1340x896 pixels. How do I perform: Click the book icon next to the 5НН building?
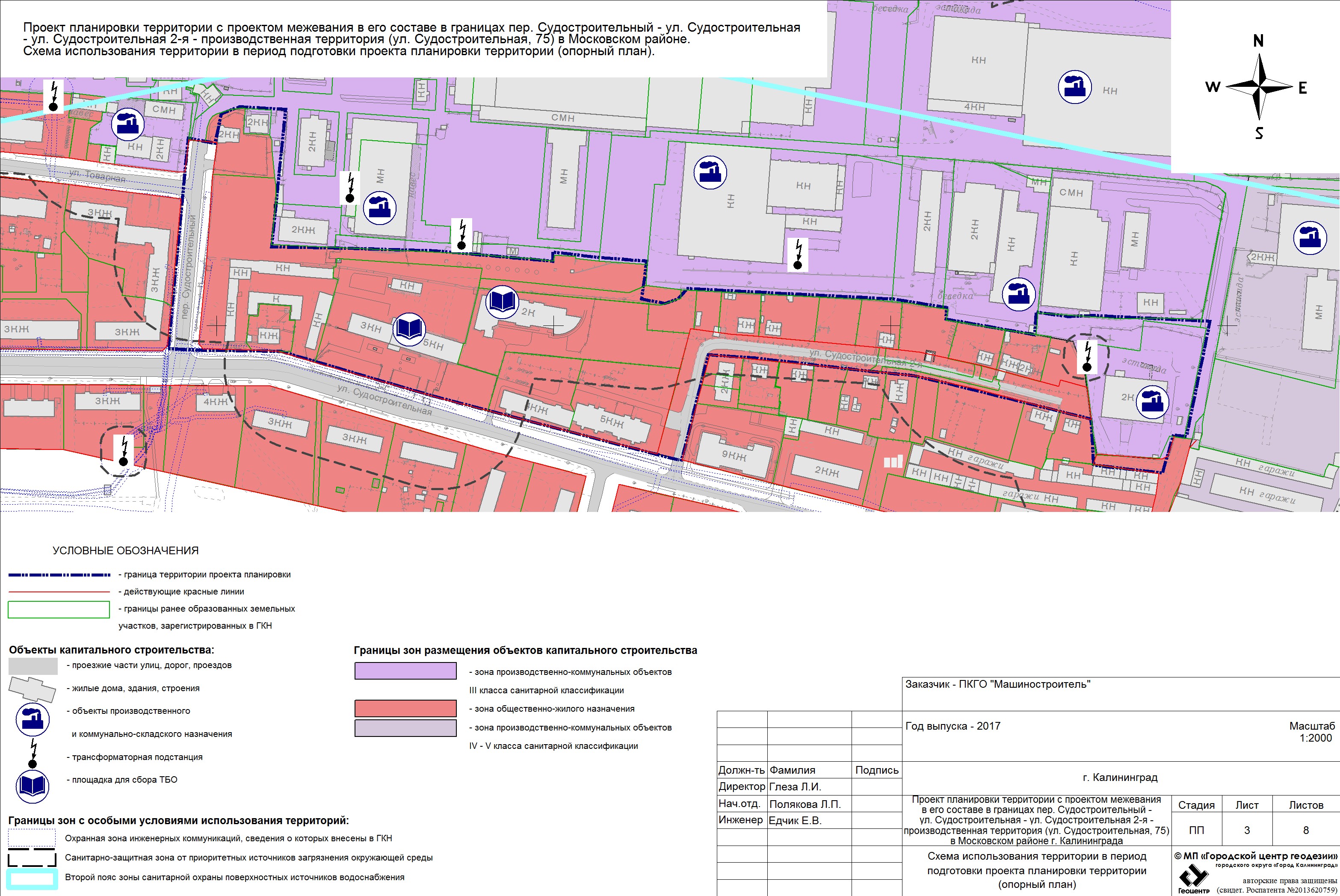[409, 329]
